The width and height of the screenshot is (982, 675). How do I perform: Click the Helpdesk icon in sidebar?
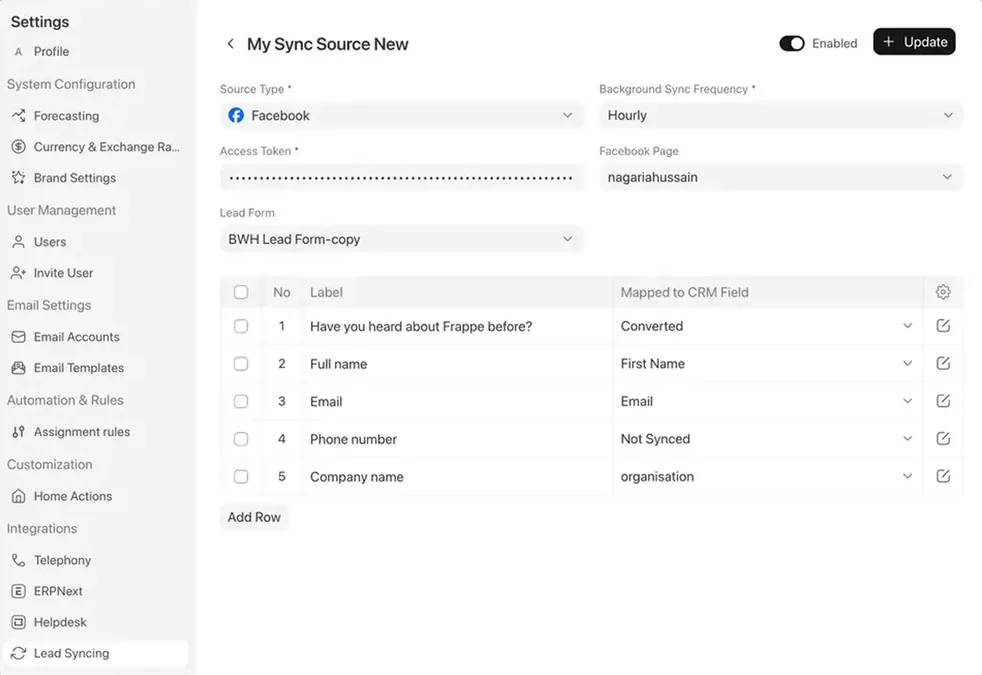(x=18, y=622)
